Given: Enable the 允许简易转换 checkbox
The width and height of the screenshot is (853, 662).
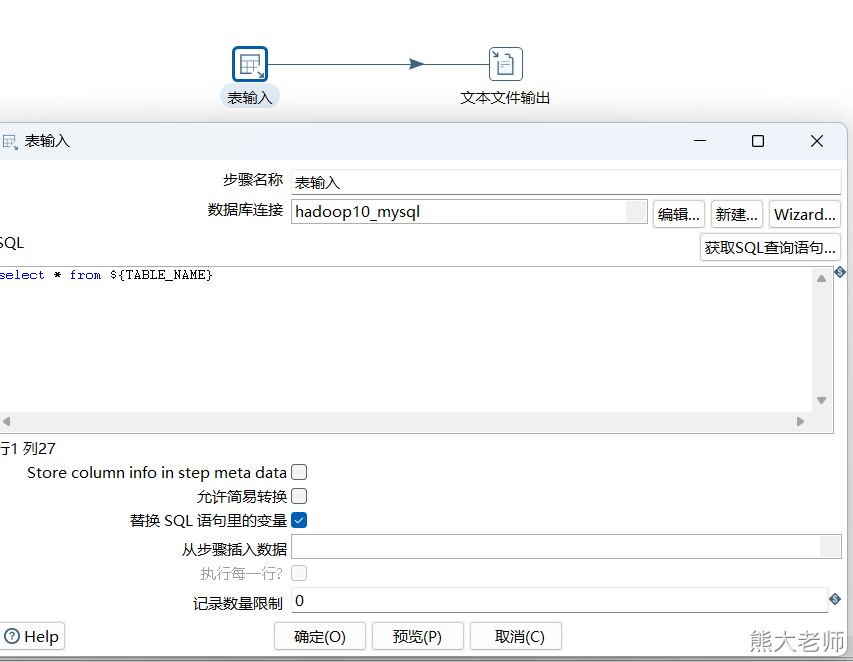Looking at the screenshot, I should click(x=299, y=496).
